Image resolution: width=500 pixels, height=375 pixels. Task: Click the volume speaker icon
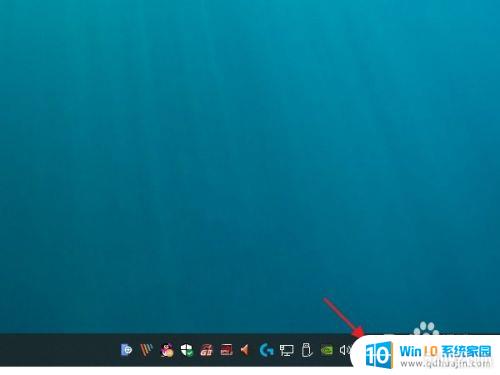tap(345, 350)
